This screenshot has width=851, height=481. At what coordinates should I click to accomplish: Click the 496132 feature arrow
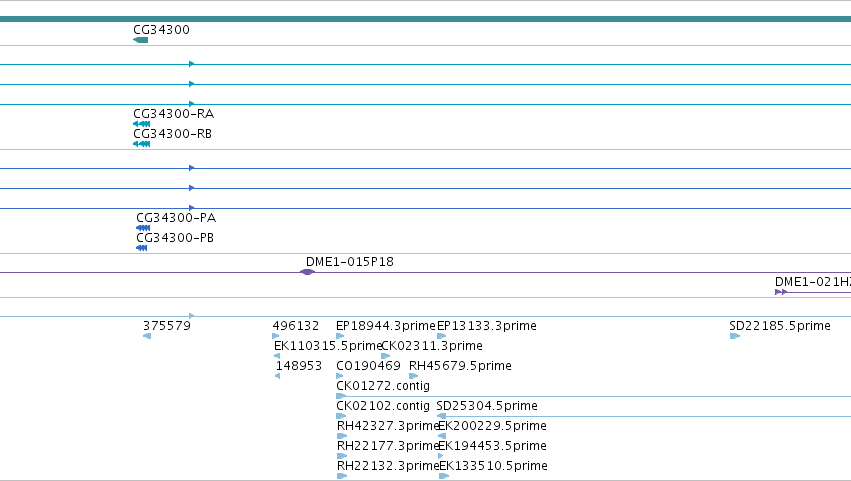coord(276,336)
